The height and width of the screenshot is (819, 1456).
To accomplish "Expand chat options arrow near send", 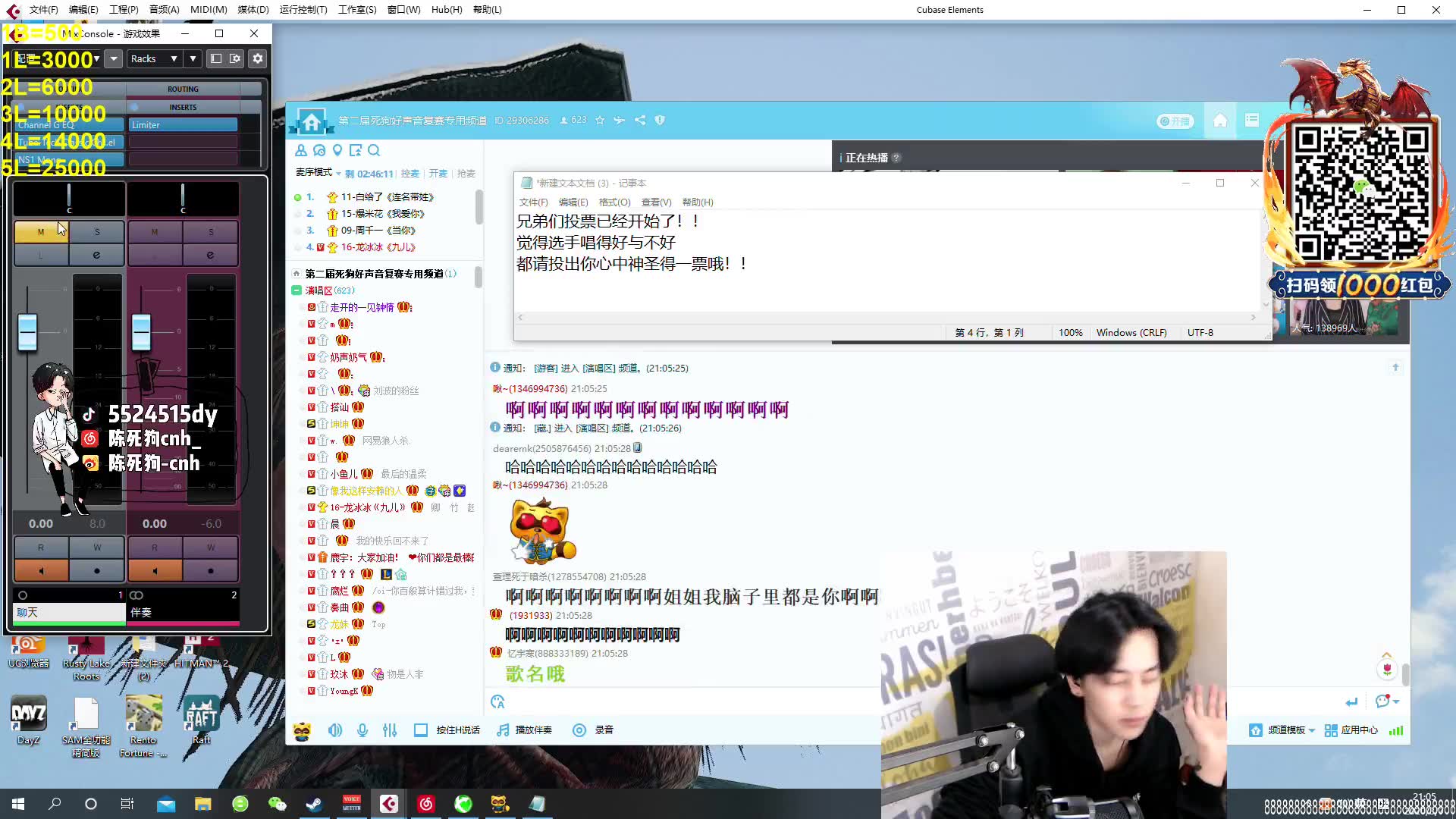I will (1396, 702).
